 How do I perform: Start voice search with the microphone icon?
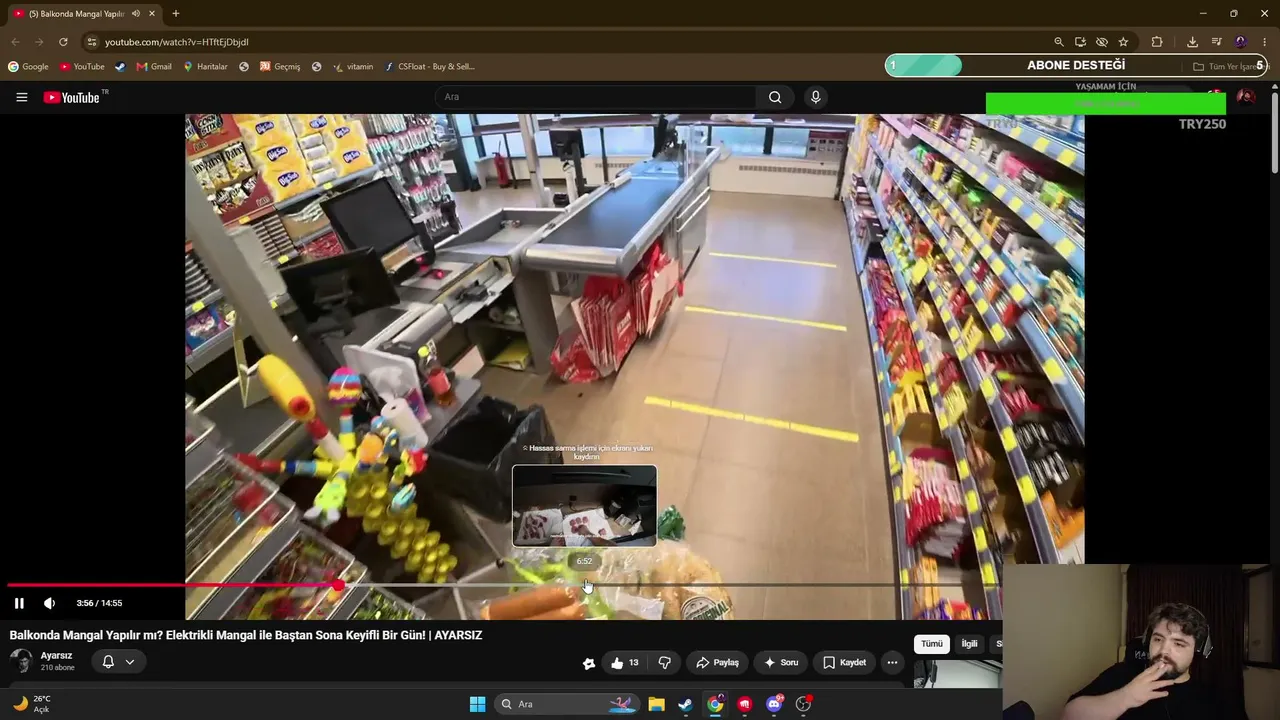click(x=815, y=97)
